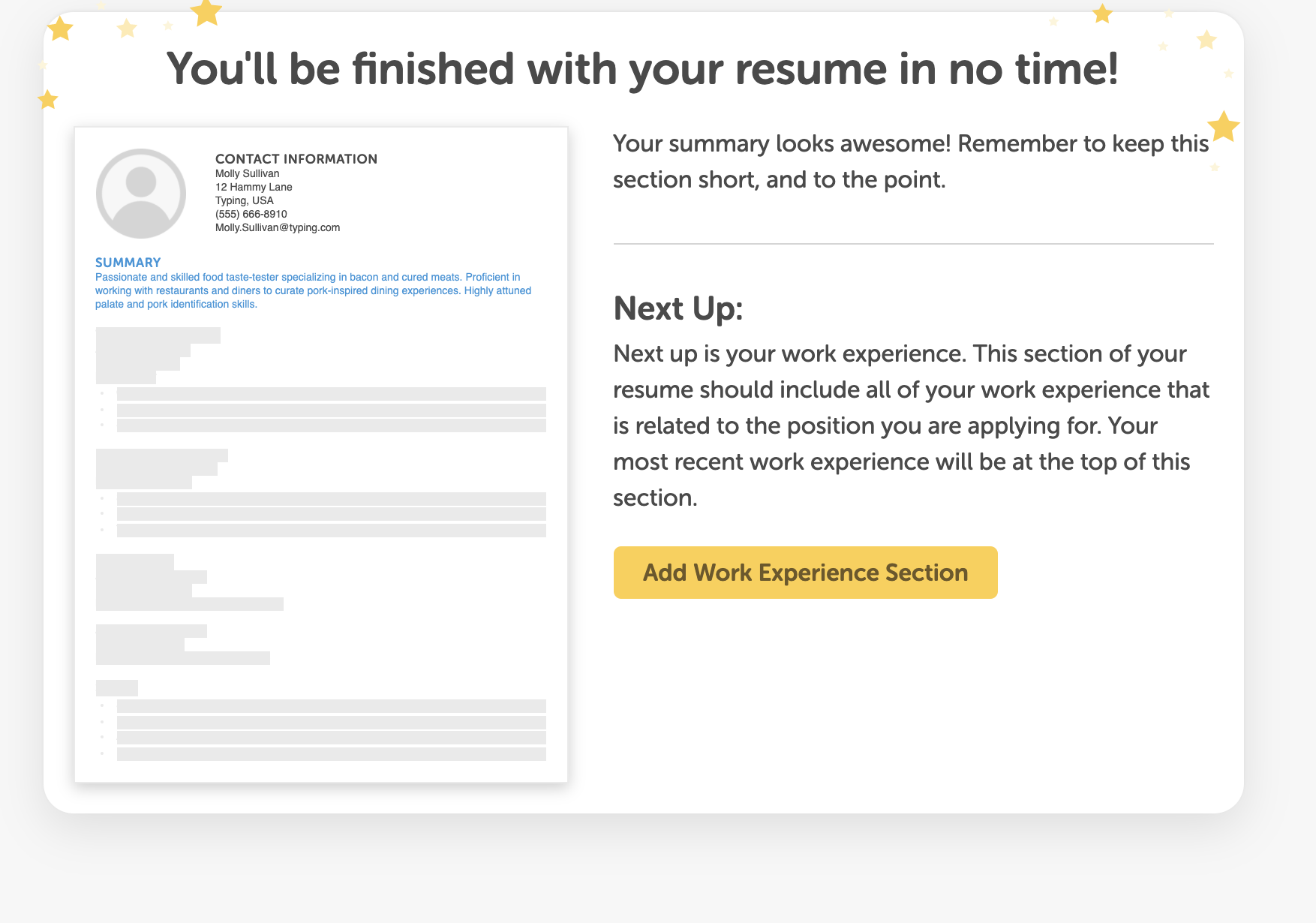Click the page title about finishing your resume
The image size is (1316, 923).
pyautogui.click(x=643, y=69)
